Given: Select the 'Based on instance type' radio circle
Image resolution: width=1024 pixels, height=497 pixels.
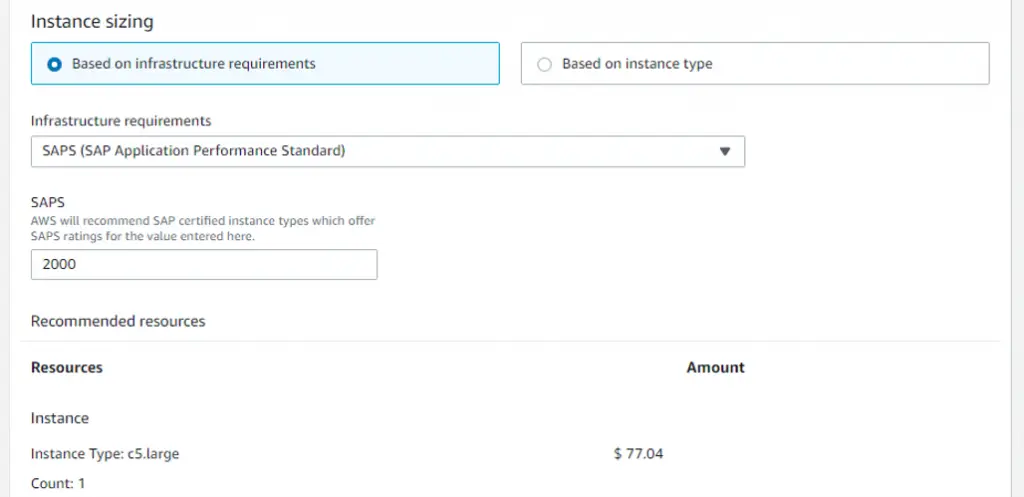Looking at the screenshot, I should [x=544, y=65].
